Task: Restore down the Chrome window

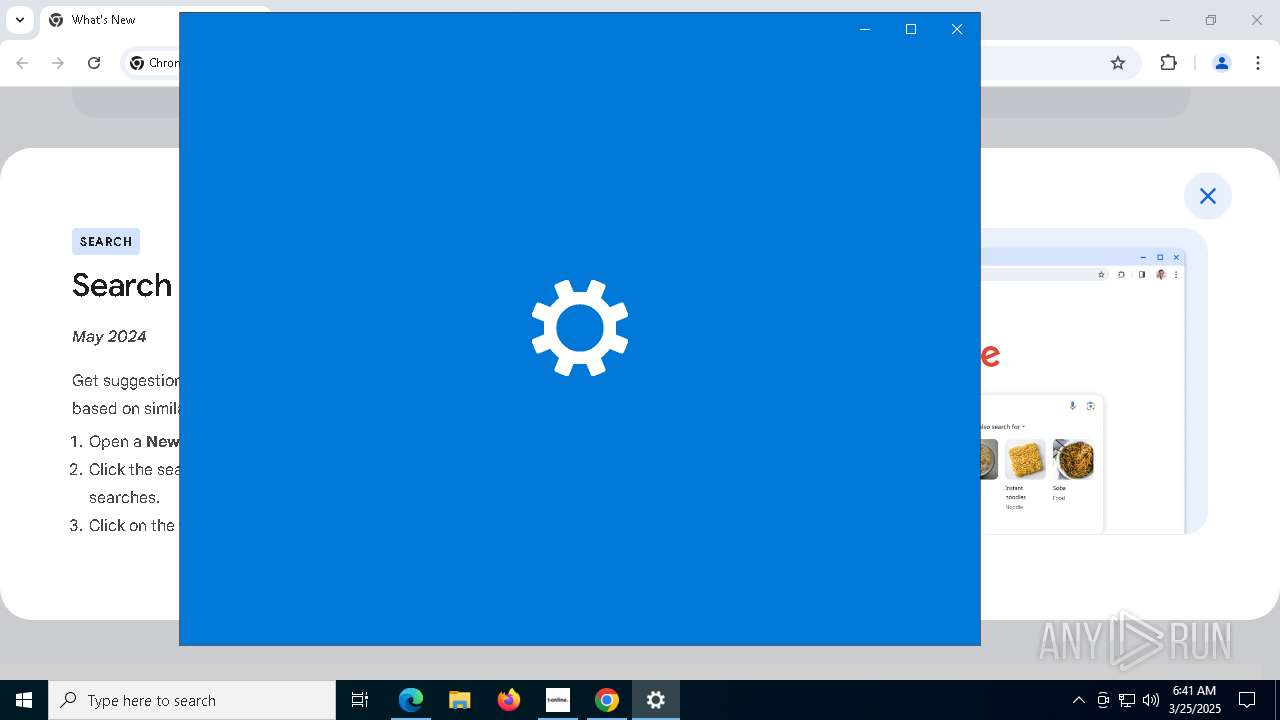Action: 1211,20
